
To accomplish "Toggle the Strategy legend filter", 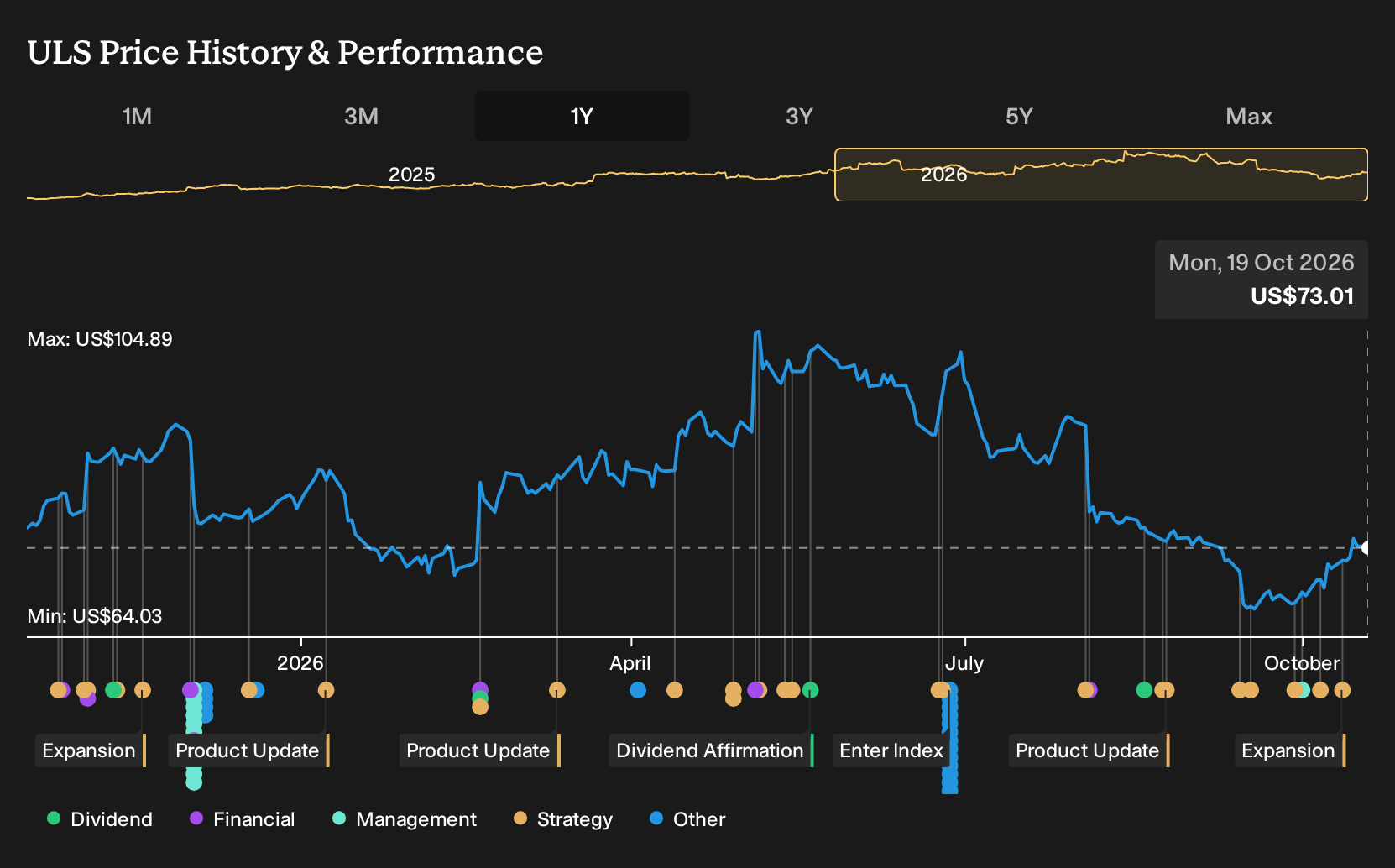I will click(x=563, y=819).
